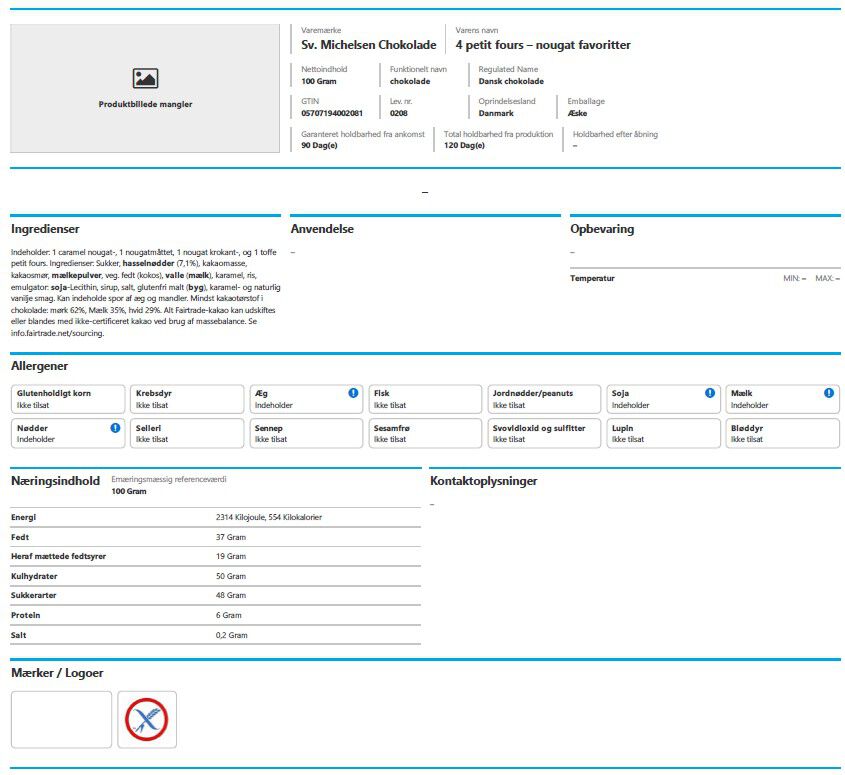Click the brand name Sv. Michelsen Chokolade
The height and width of the screenshot is (775, 845).
(369, 45)
